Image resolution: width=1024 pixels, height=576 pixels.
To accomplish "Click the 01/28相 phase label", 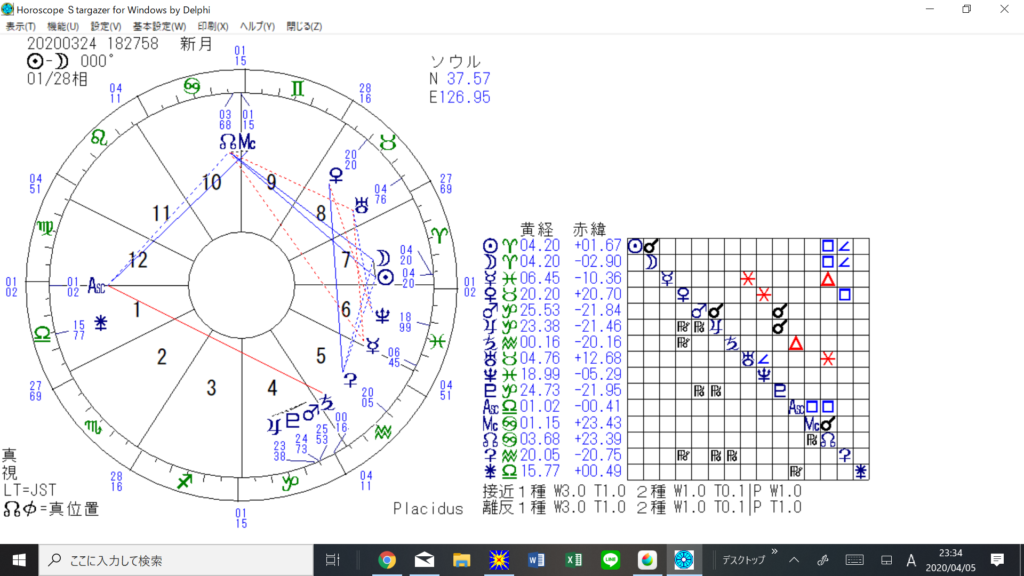I will click(57, 79).
